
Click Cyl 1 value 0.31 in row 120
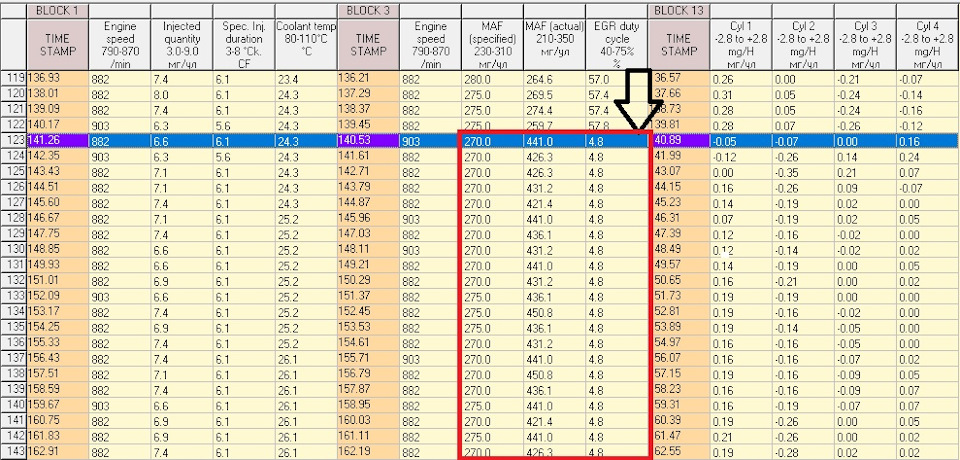[741, 95]
